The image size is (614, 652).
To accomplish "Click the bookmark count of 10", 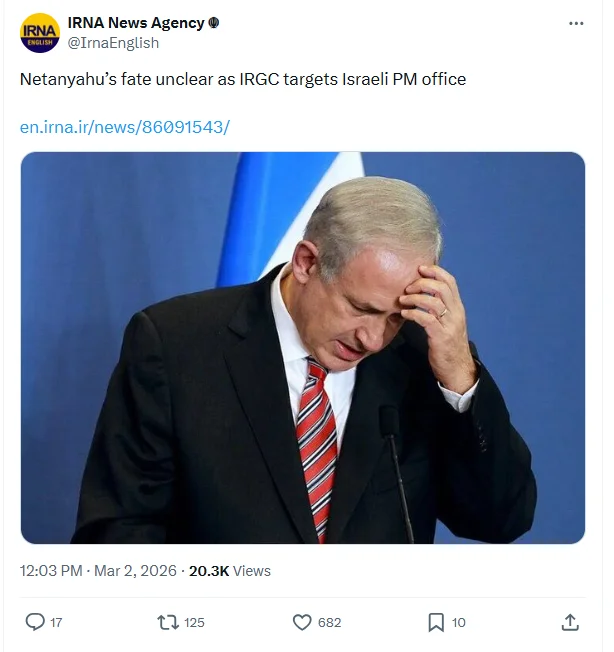I will [458, 622].
